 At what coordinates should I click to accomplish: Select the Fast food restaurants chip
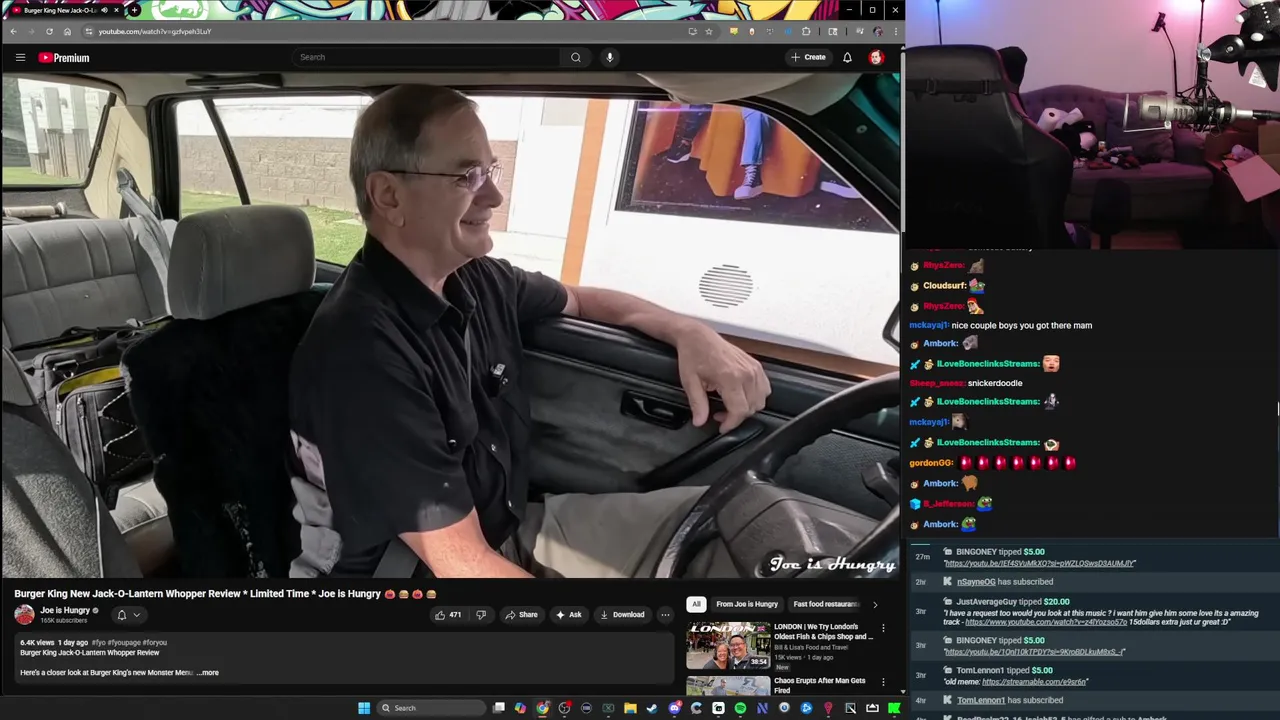pyautogui.click(x=825, y=604)
